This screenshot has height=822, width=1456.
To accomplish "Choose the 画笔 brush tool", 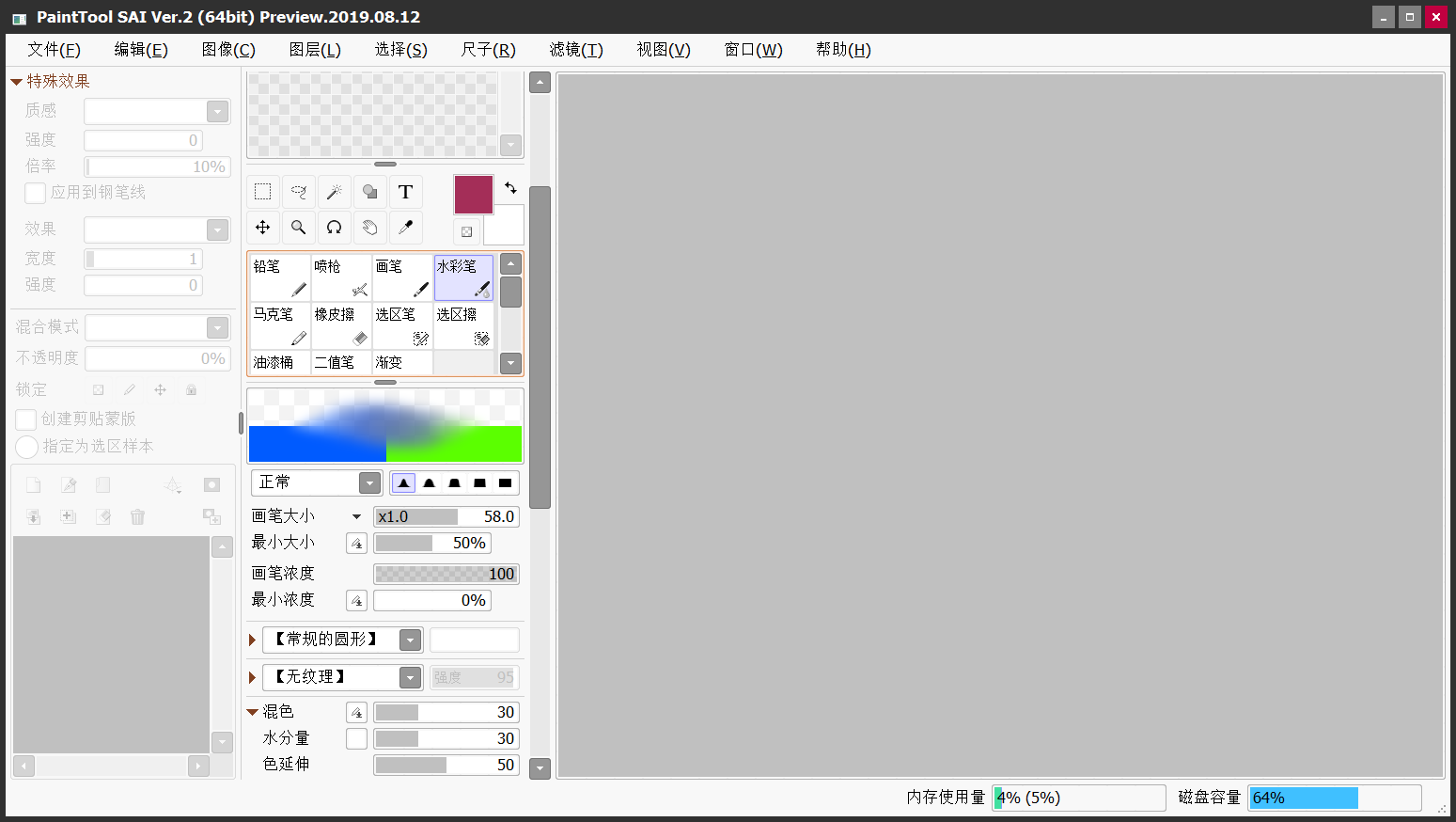I will click(x=402, y=277).
